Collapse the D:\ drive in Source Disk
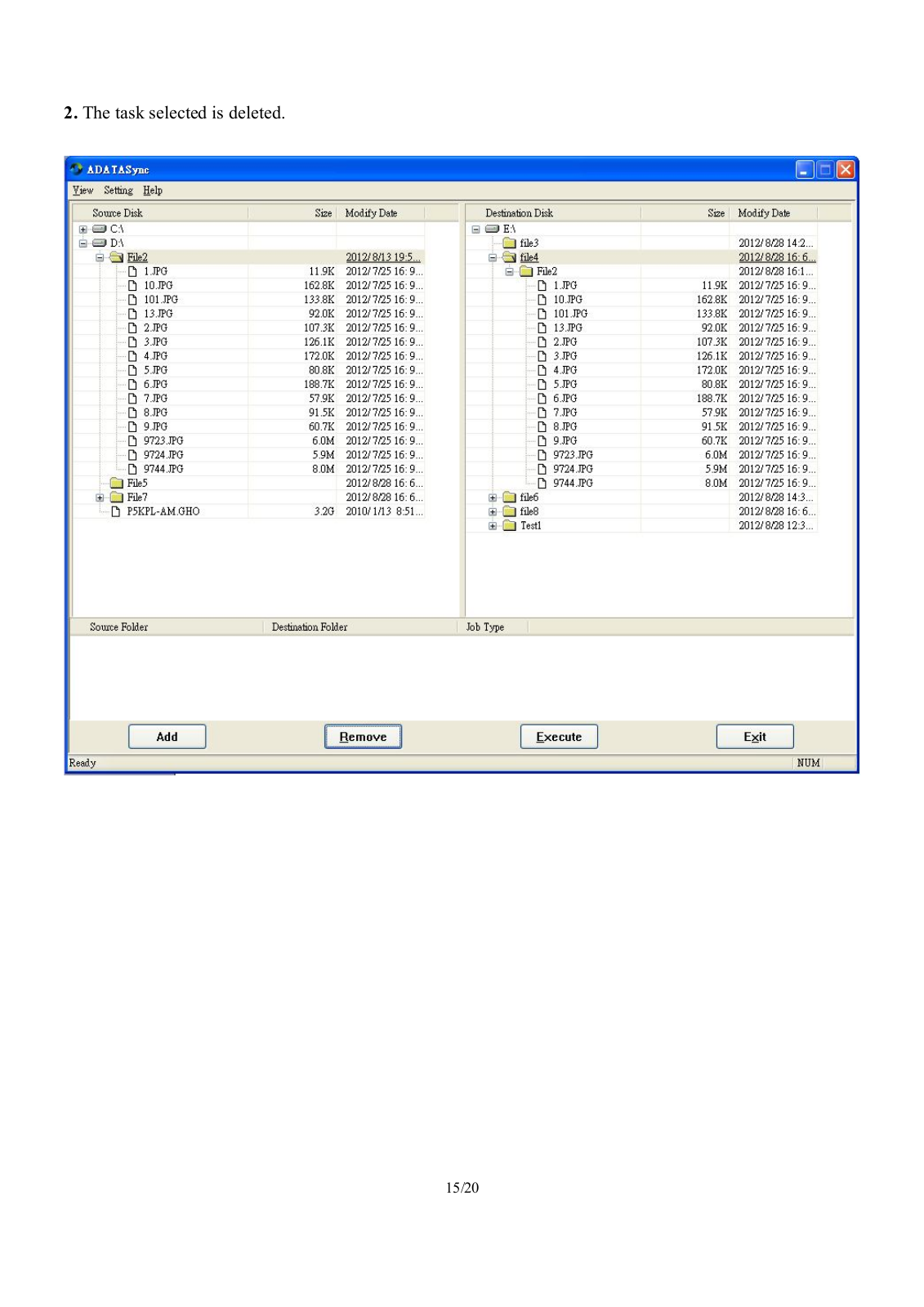The height and width of the screenshot is (1307, 924). point(83,243)
